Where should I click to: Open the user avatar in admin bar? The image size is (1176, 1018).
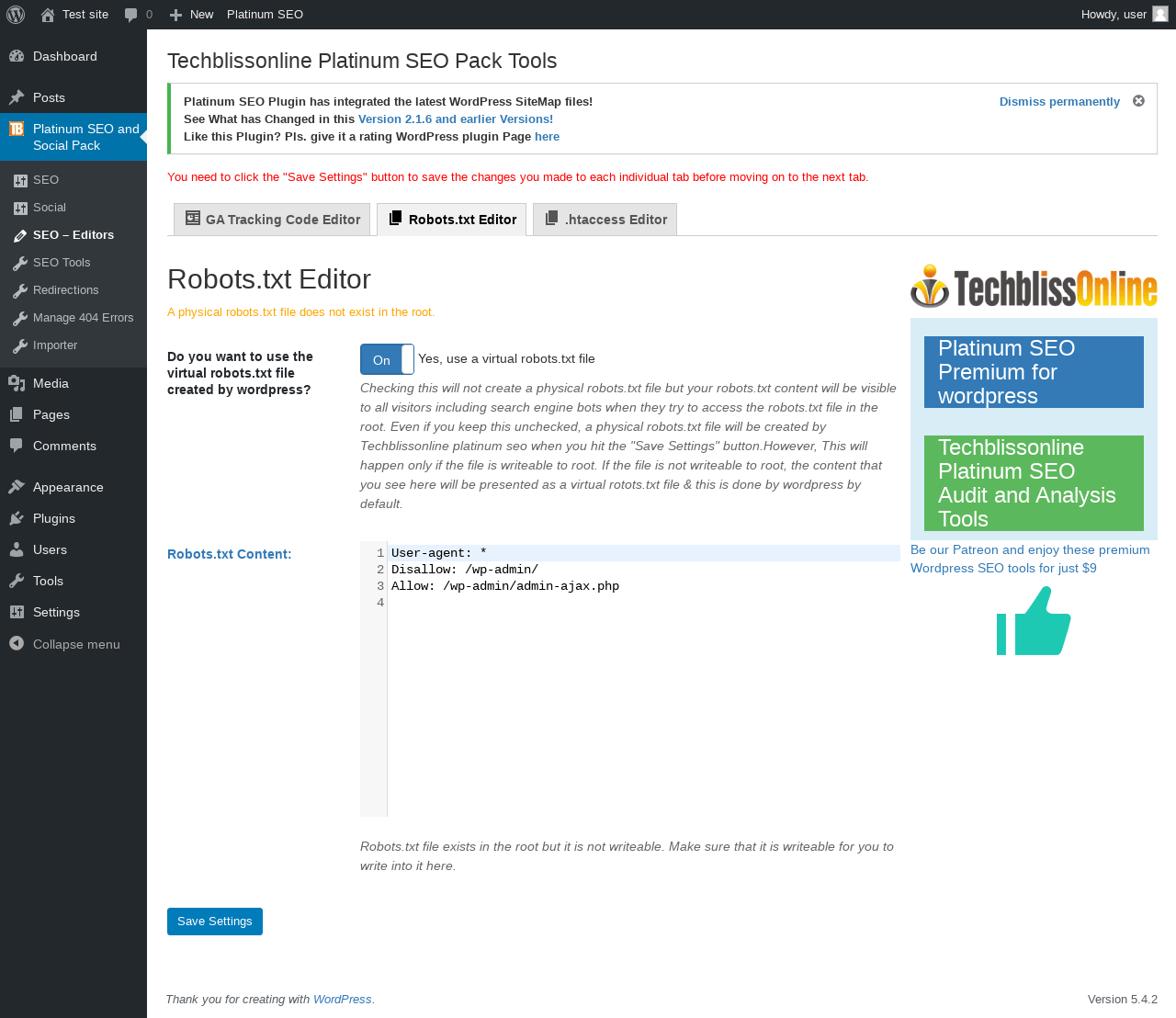(1160, 14)
